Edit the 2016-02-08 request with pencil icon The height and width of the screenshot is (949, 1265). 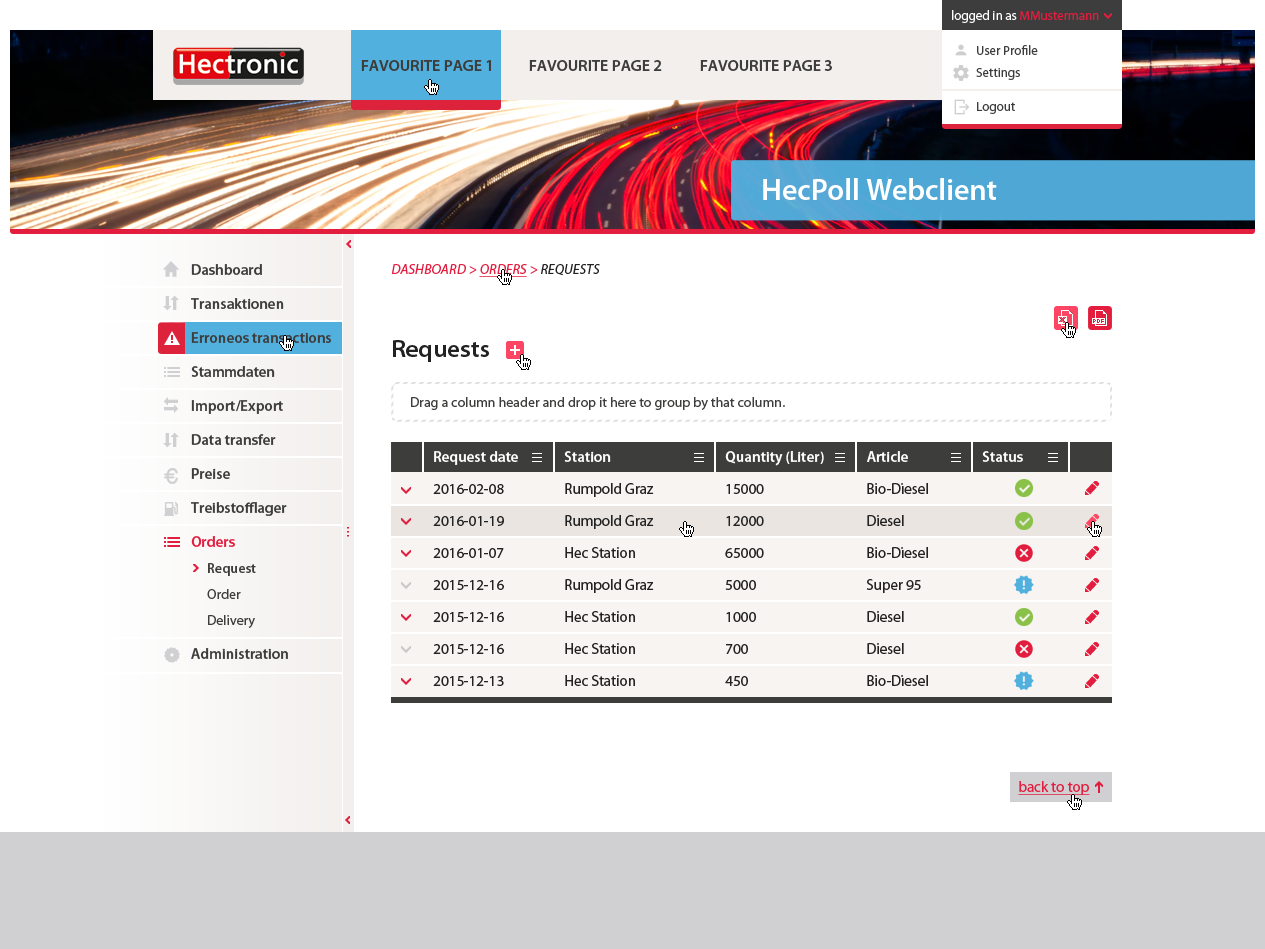point(1092,489)
